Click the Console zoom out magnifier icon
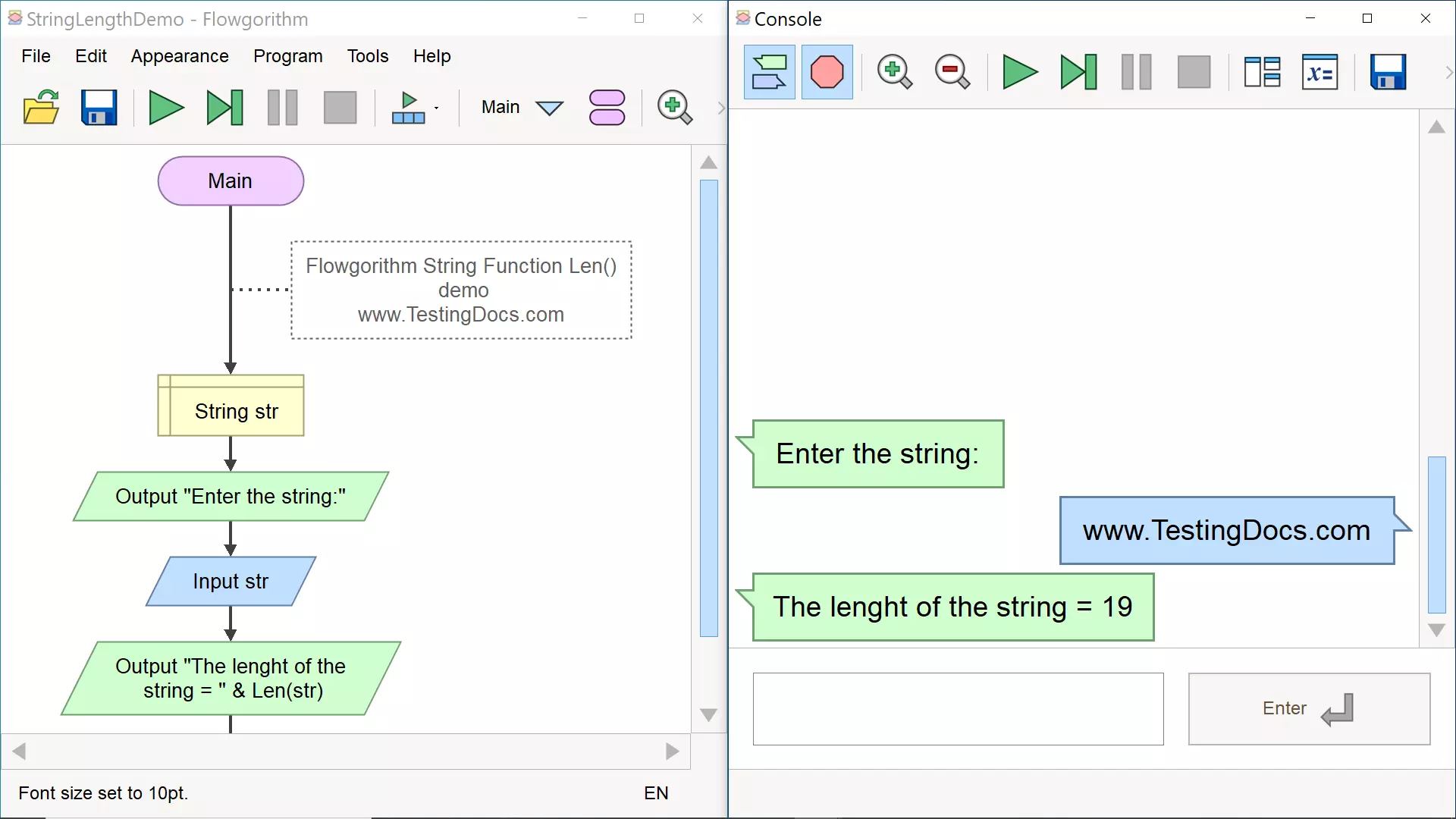This screenshot has width=1456, height=819. (x=951, y=71)
